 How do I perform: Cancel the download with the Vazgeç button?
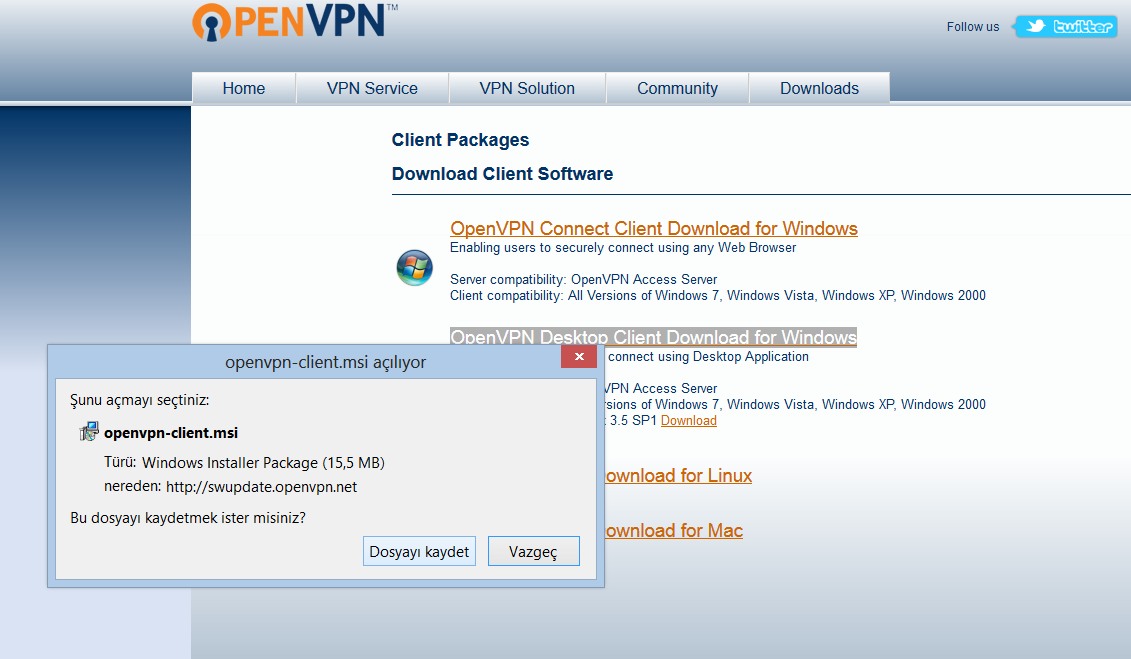point(533,551)
